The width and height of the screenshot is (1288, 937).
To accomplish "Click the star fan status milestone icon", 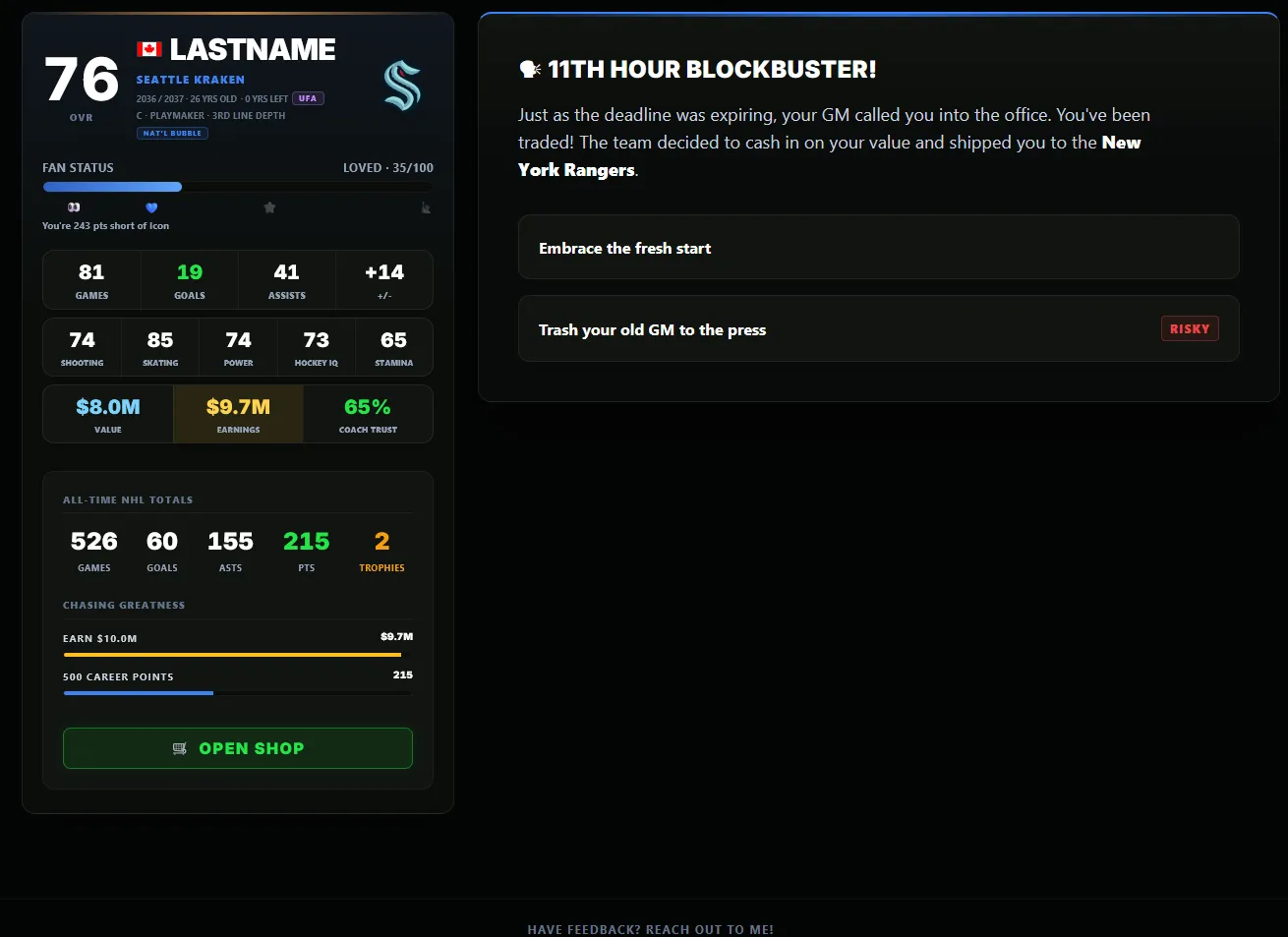I will pyautogui.click(x=269, y=207).
